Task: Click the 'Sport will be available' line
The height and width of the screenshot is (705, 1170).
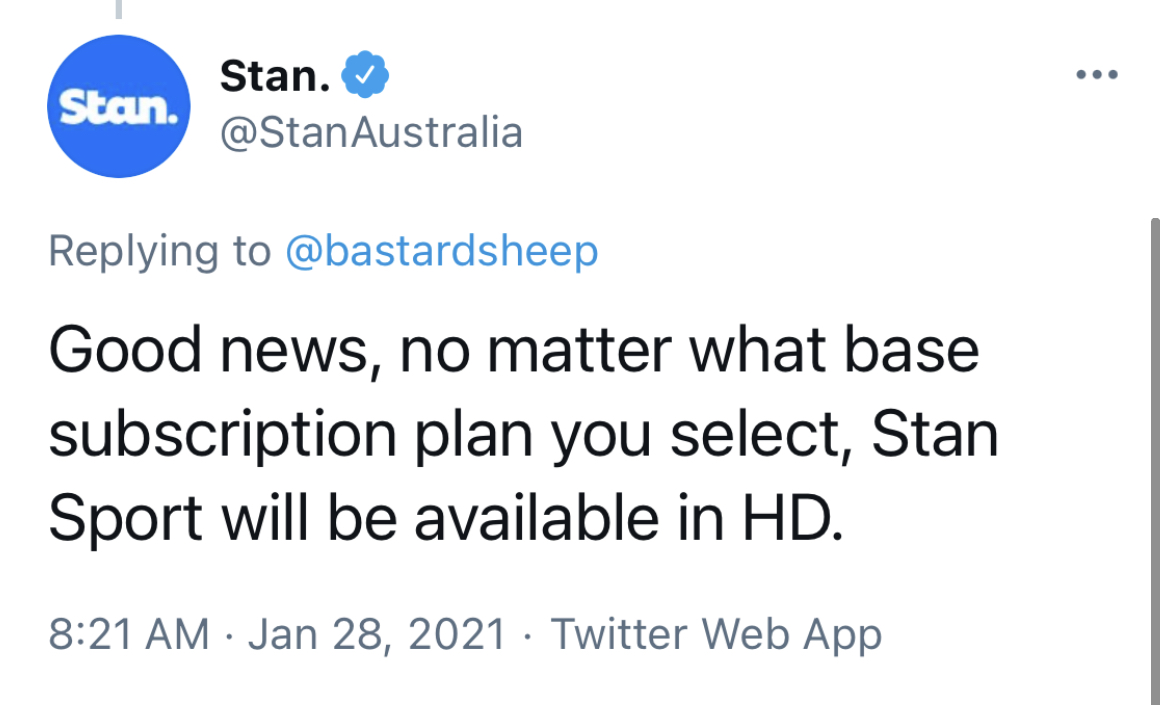Action: [446, 518]
